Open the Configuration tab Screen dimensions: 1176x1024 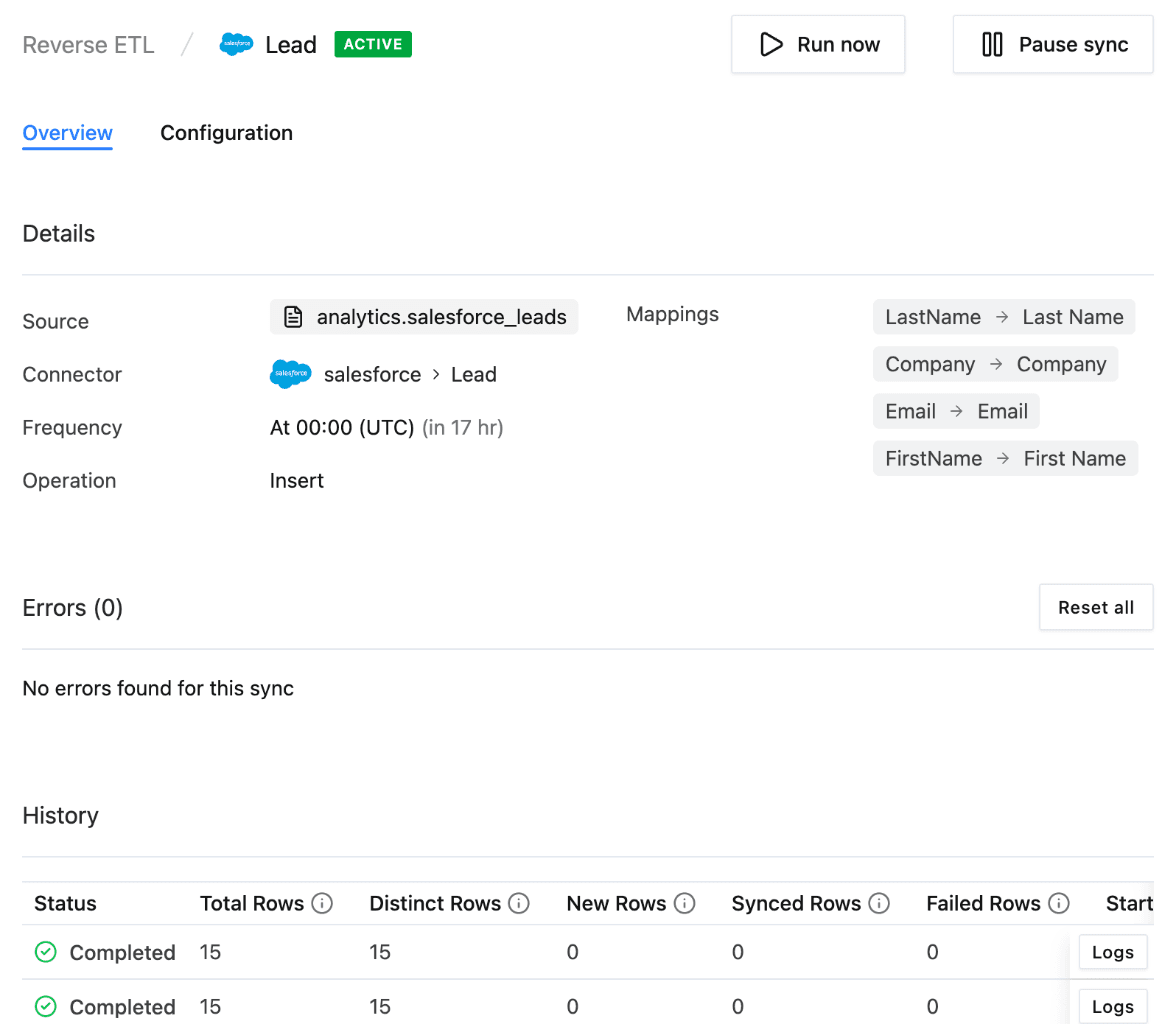226,133
